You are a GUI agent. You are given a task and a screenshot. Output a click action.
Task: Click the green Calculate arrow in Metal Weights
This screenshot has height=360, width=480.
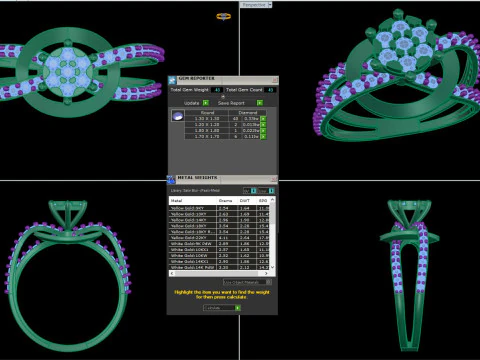[238, 308]
